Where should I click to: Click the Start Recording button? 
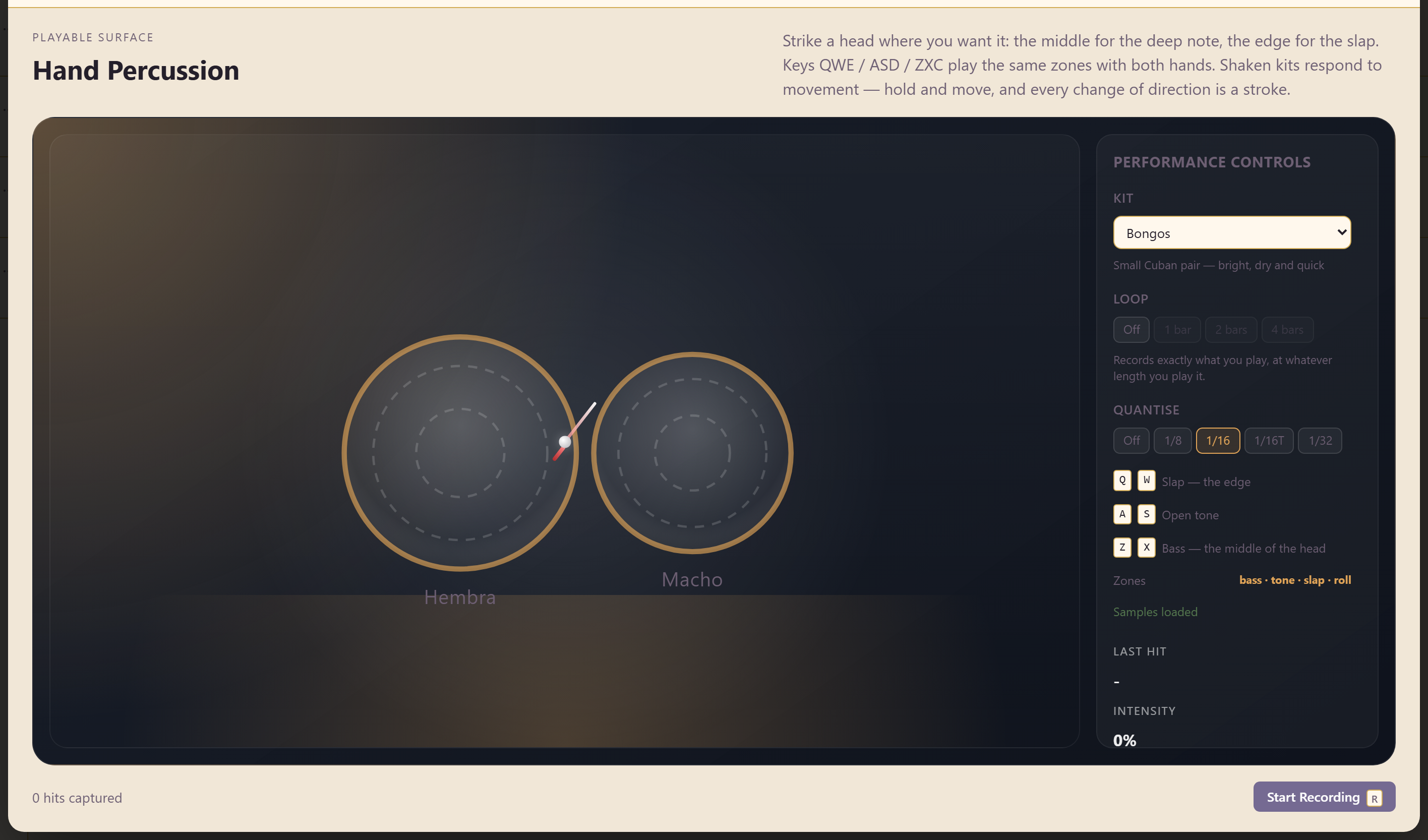click(x=1323, y=796)
